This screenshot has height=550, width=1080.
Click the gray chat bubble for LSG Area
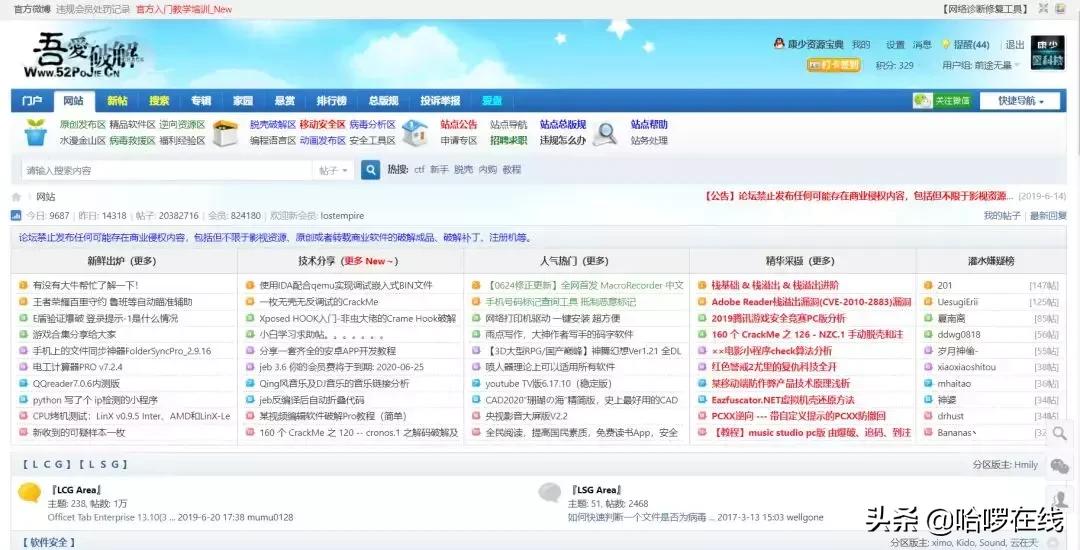pyautogui.click(x=549, y=492)
